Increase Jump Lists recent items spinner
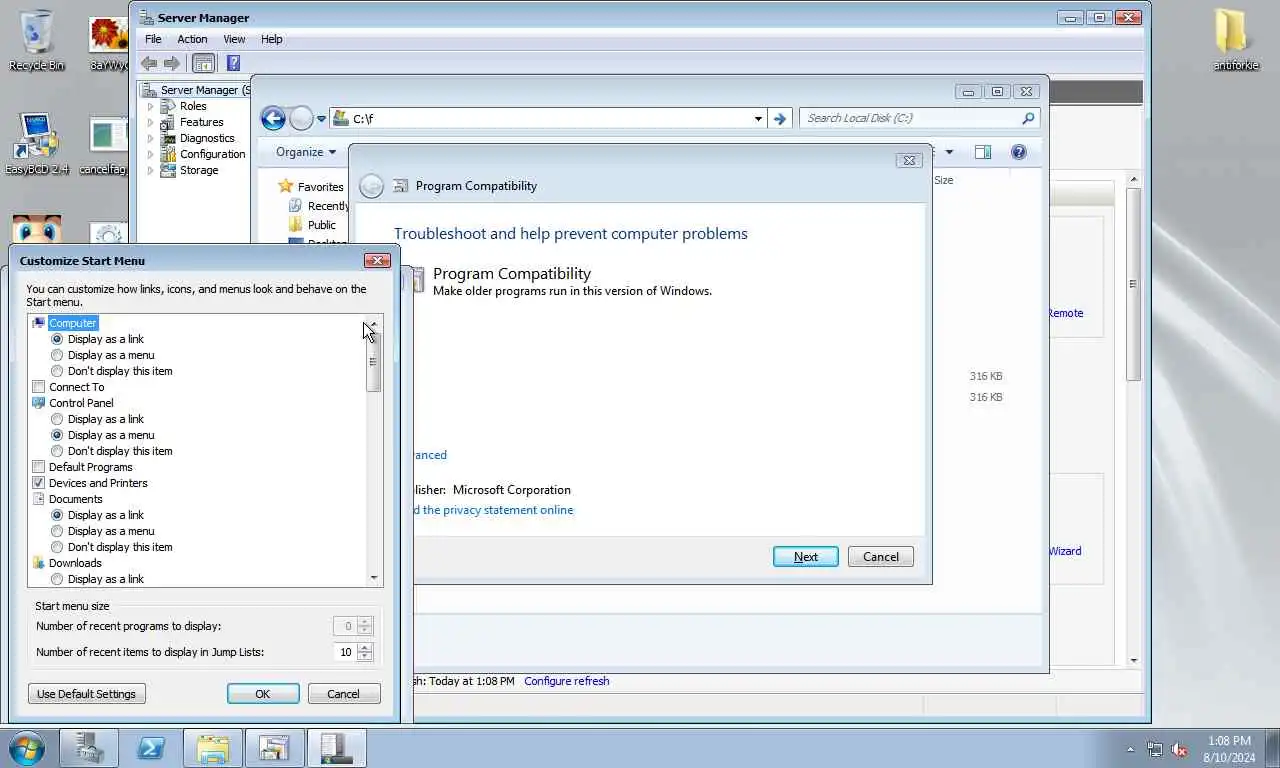The height and width of the screenshot is (768, 1280). (x=365, y=647)
